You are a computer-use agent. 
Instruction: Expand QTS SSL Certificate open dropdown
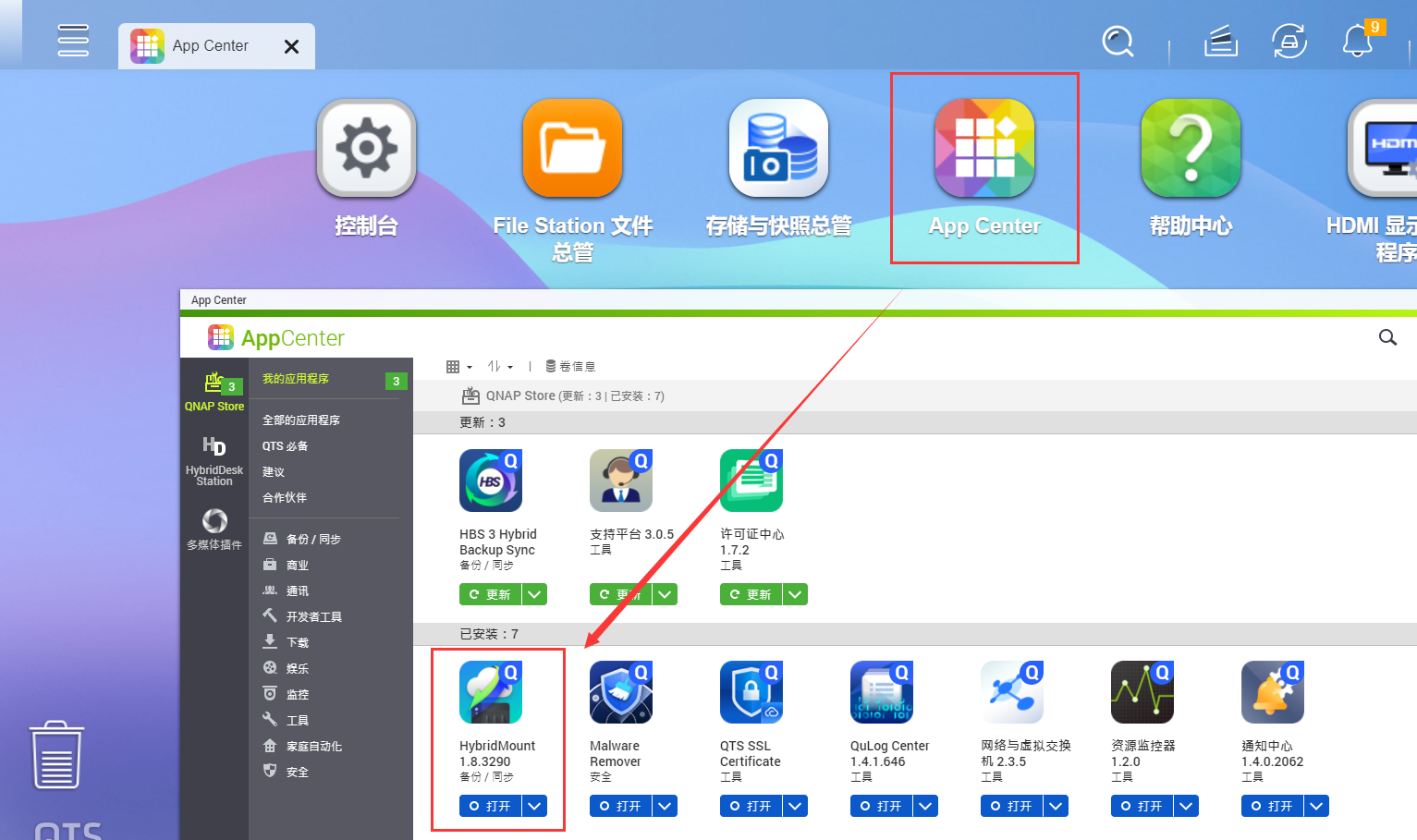[x=795, y=806]
